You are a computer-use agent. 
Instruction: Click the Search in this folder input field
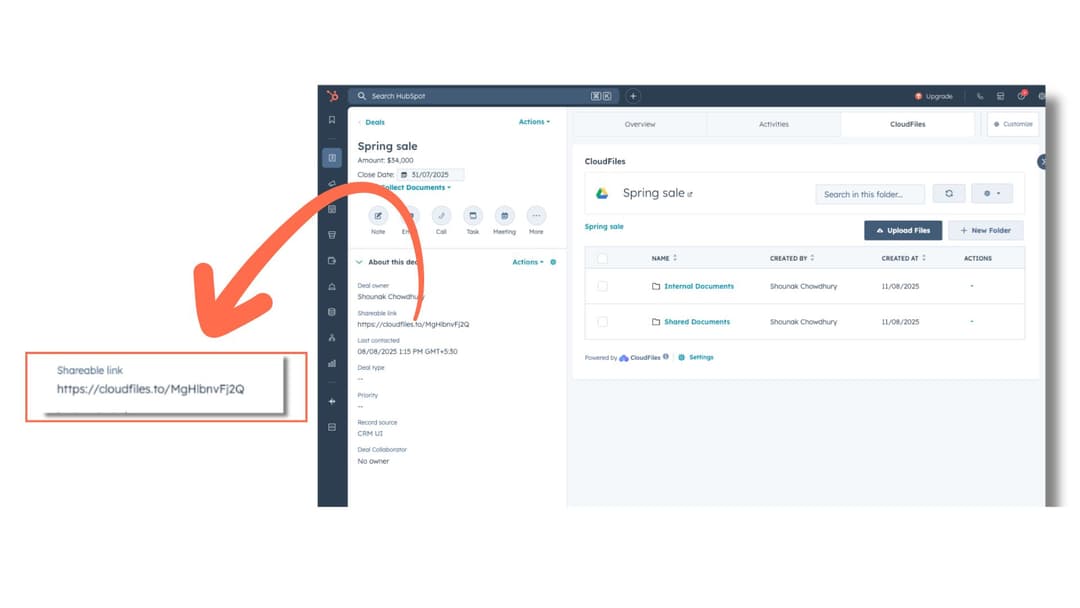tap(868, 193)
